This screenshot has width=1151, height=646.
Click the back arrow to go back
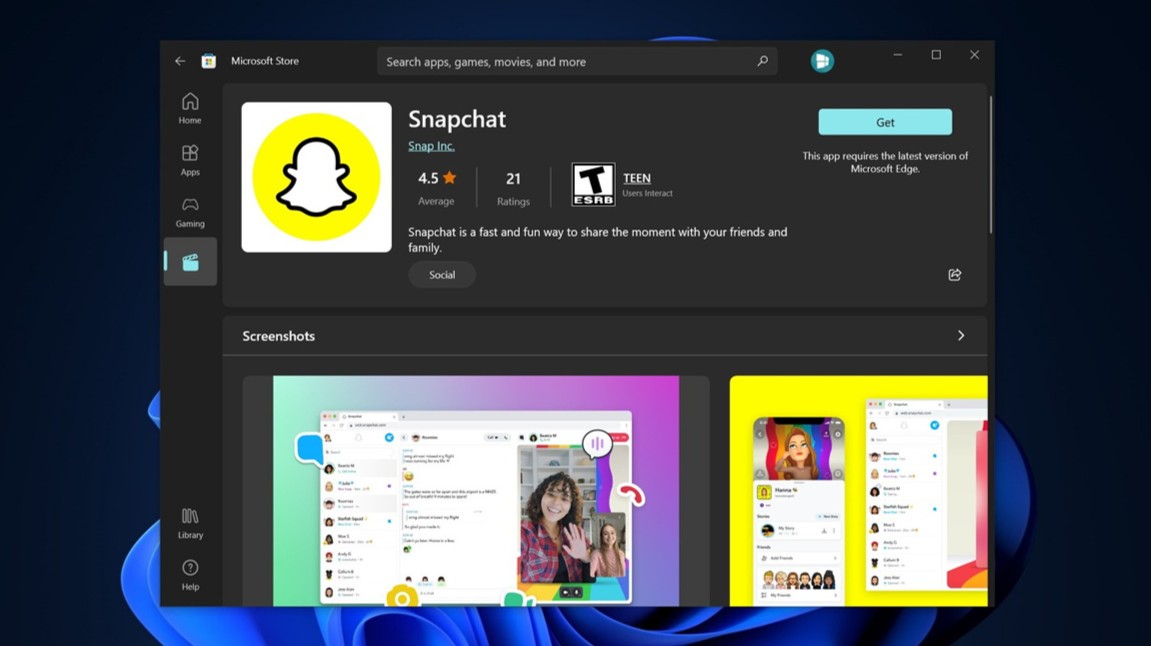tap(180, 60)
